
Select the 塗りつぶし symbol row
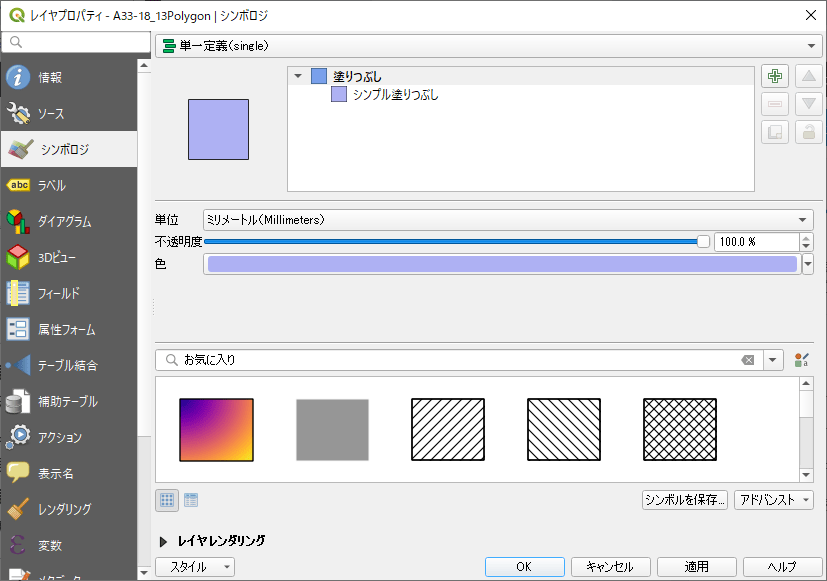tap(521, 76)
